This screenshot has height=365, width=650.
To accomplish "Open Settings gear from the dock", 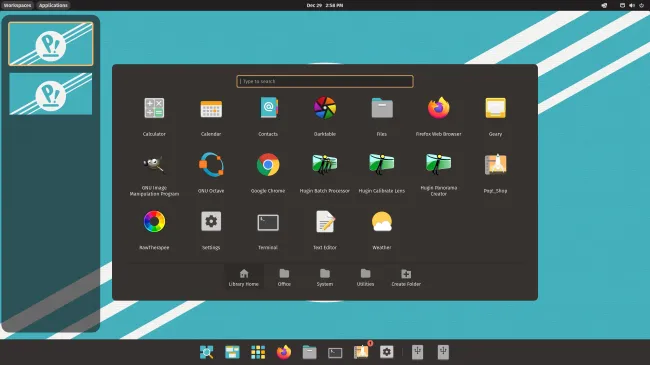I will 386,352.
